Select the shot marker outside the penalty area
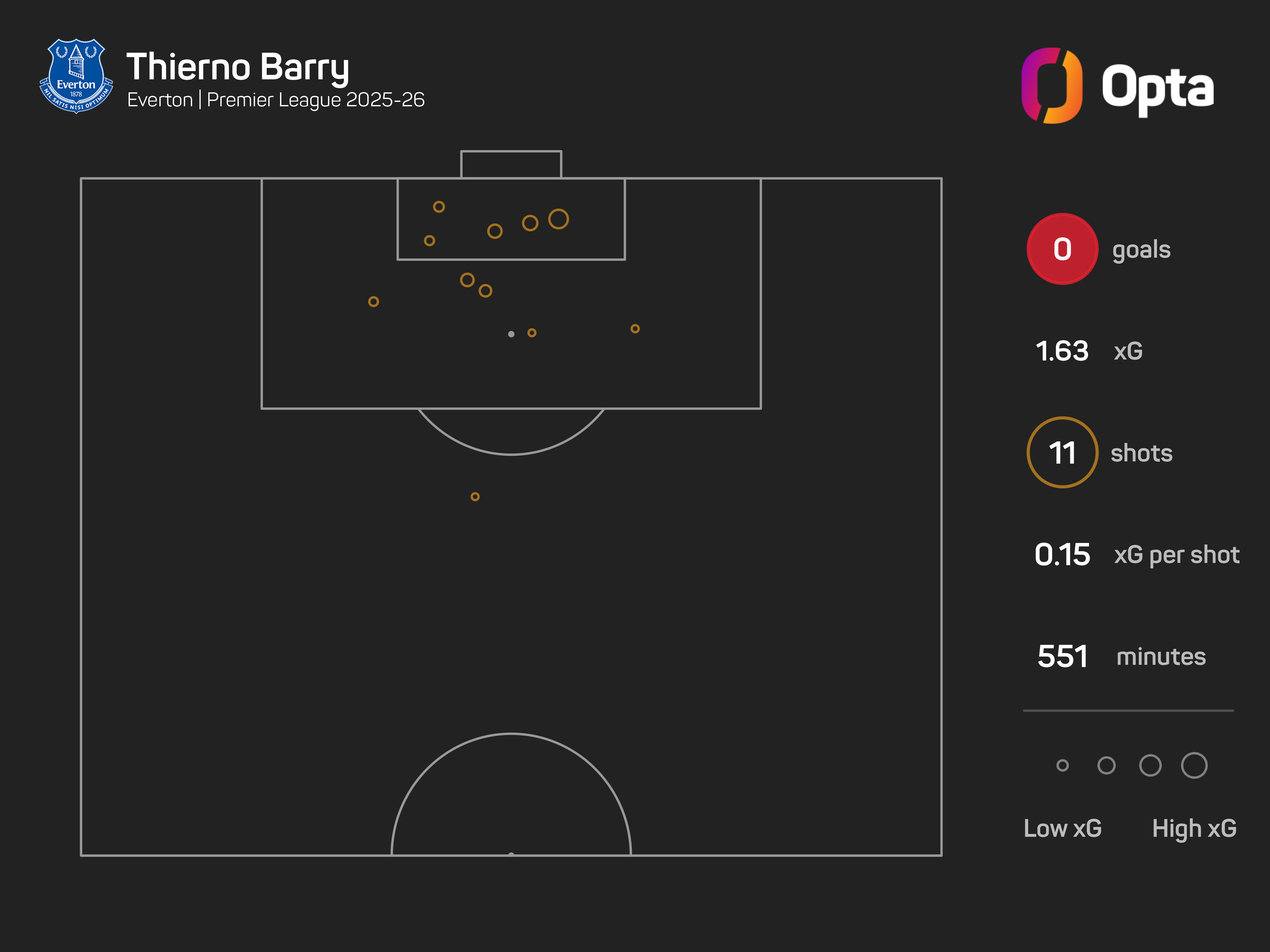 (x=475, y=496)
